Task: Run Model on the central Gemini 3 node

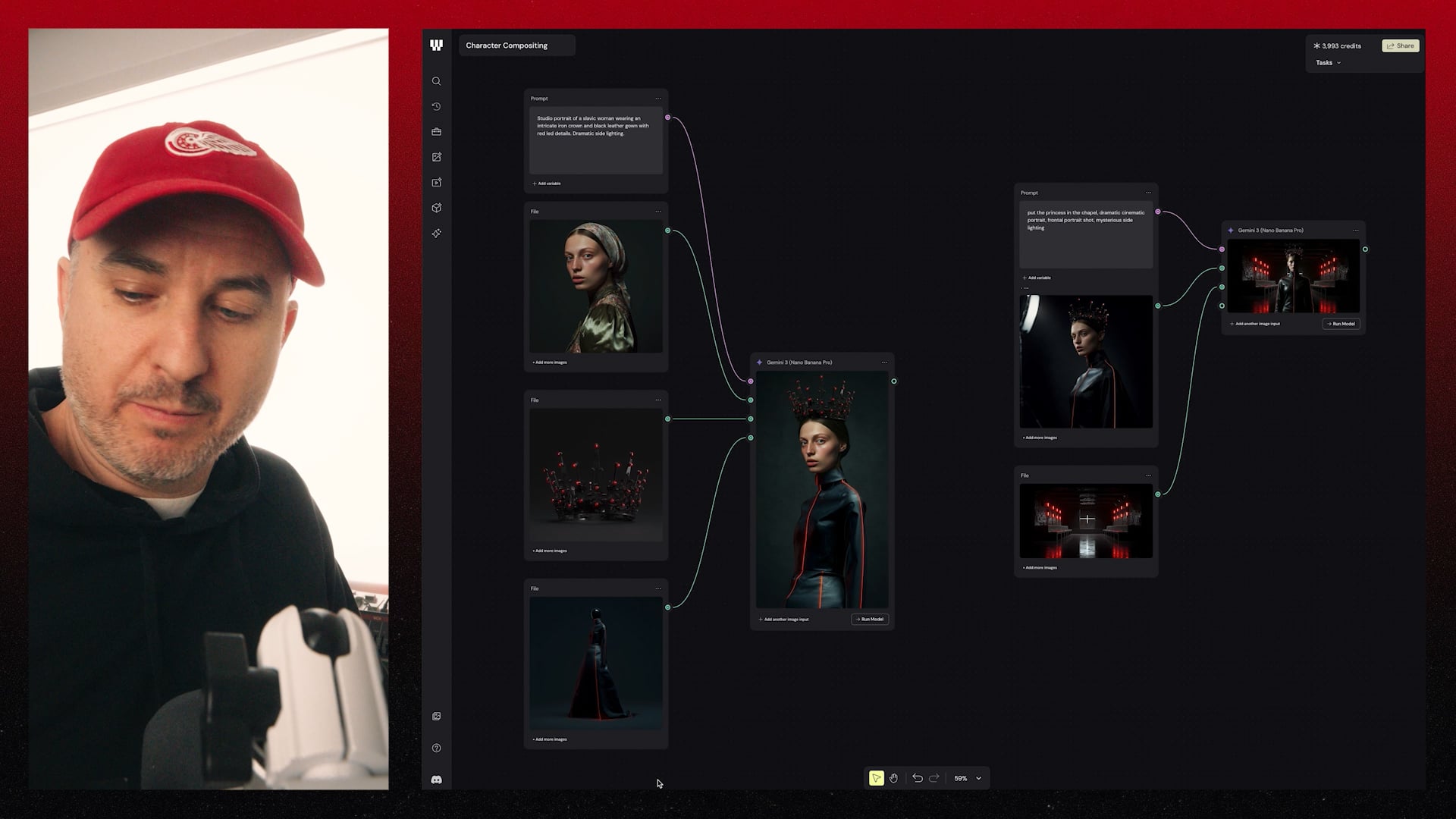Action: pyautogui.click(x=869, y=620)
